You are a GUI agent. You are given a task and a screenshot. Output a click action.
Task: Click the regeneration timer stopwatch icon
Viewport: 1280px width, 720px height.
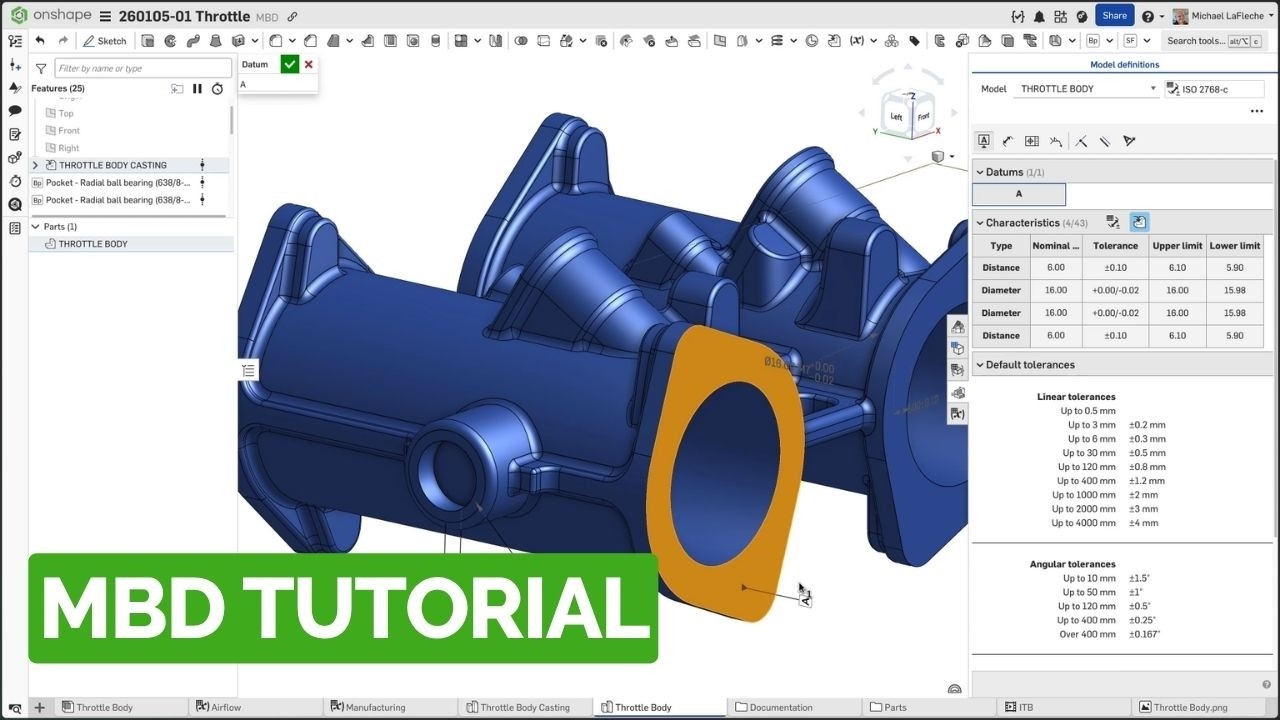pyautogui.click(x=217, y=89)
